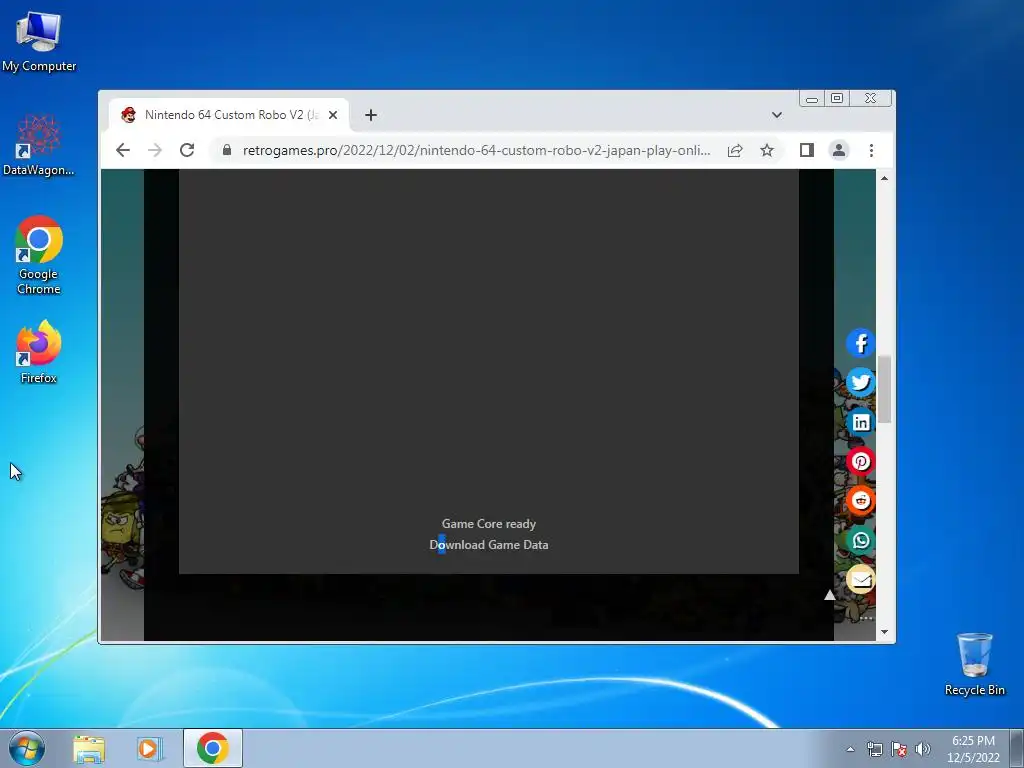Screen dimensions: 1024x768
Task: Open the share this page icon
Action: tap(735, 150)
